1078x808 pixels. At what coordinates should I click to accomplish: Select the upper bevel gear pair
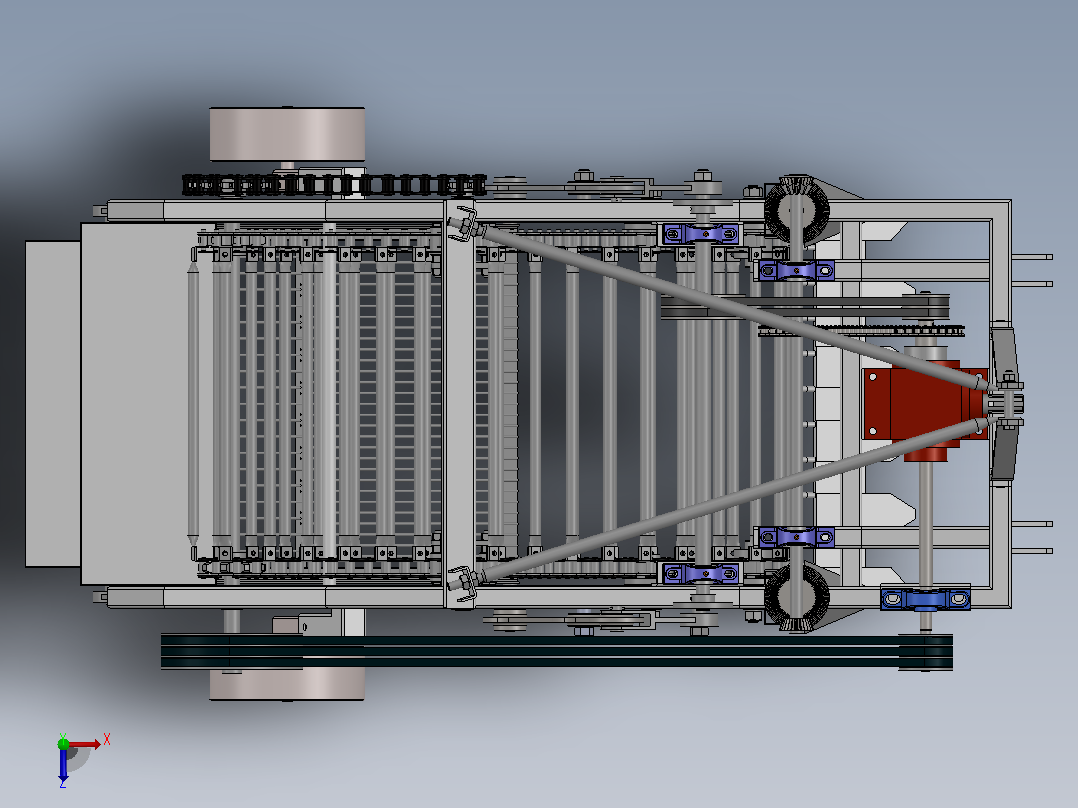796,208
